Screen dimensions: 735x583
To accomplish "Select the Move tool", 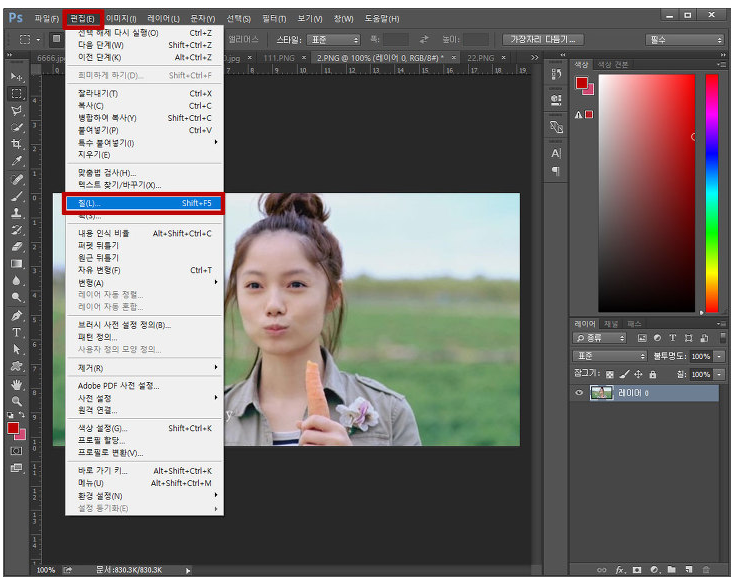I will click(16, 76).
